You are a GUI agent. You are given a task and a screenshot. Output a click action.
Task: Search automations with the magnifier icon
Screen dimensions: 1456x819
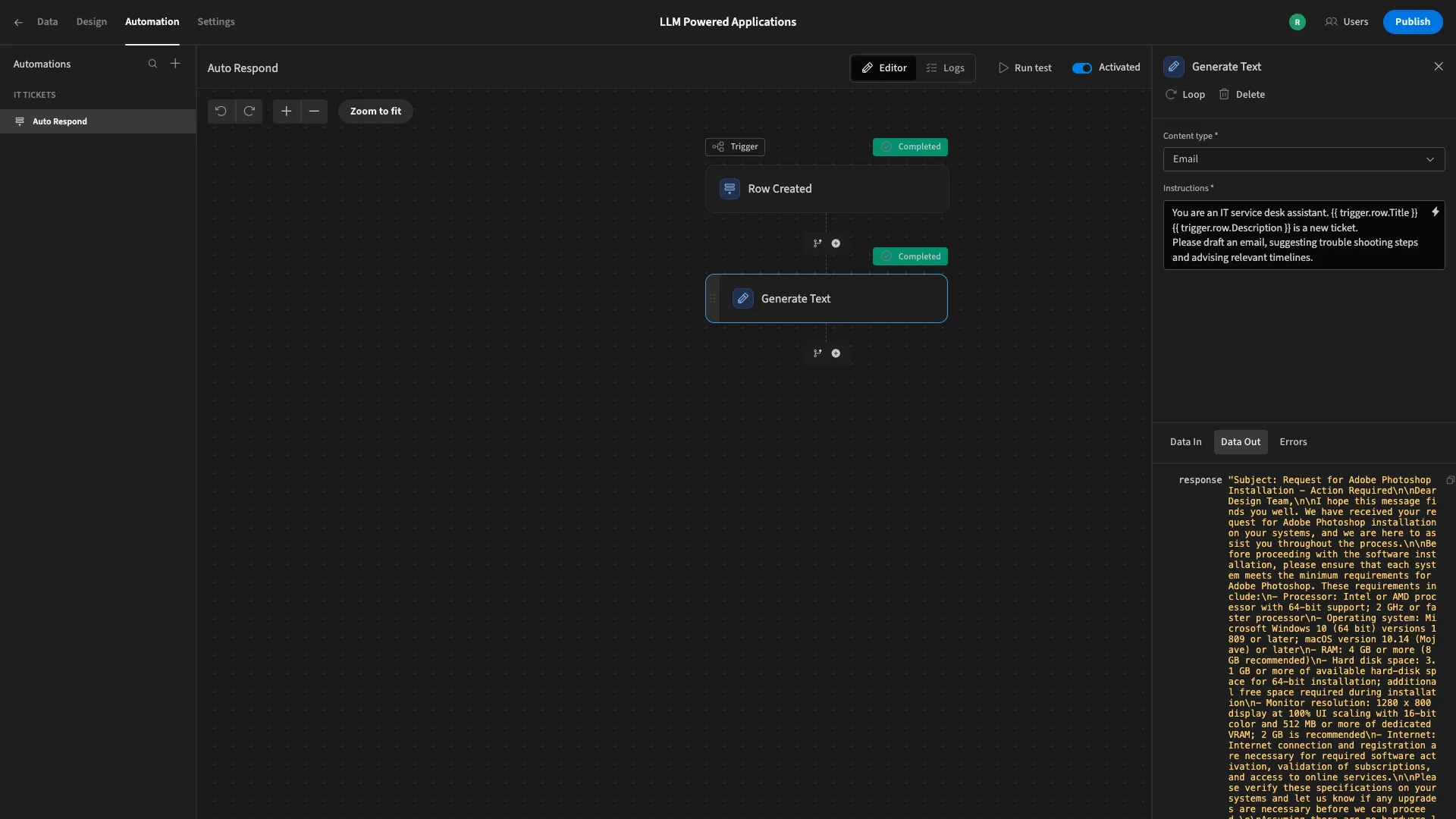point(152,64)
